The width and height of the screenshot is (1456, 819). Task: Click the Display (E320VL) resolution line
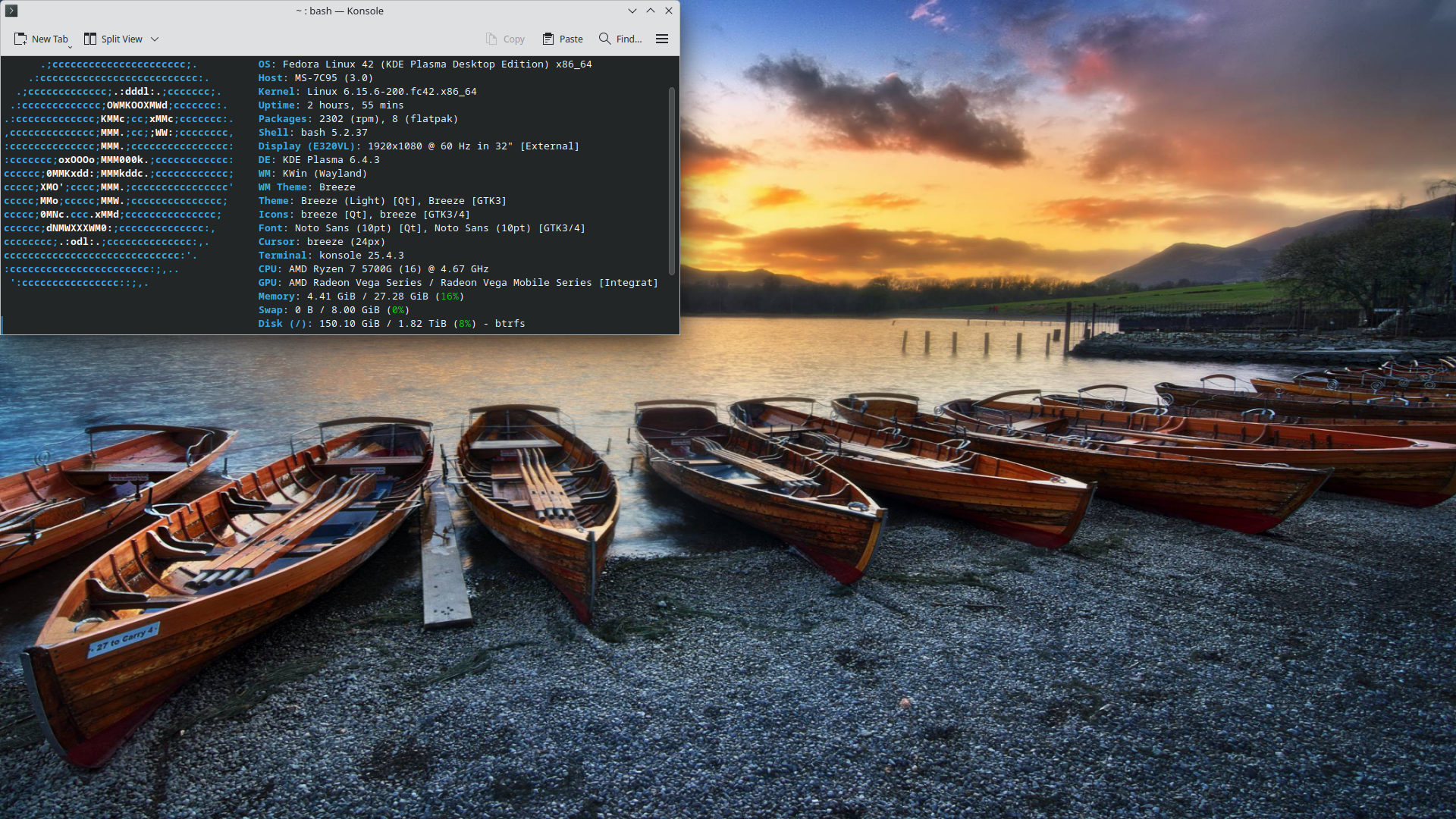click(419, 146)
